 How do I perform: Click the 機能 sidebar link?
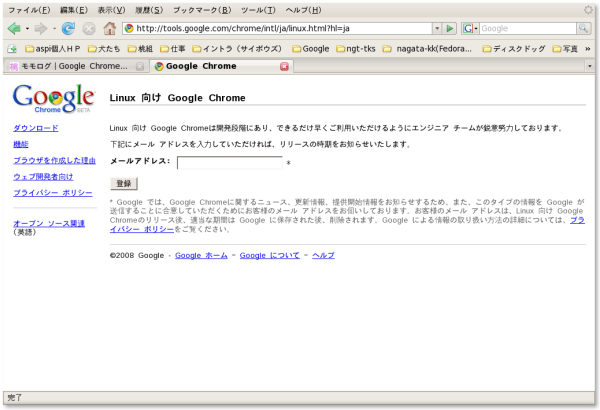[21, 144]
